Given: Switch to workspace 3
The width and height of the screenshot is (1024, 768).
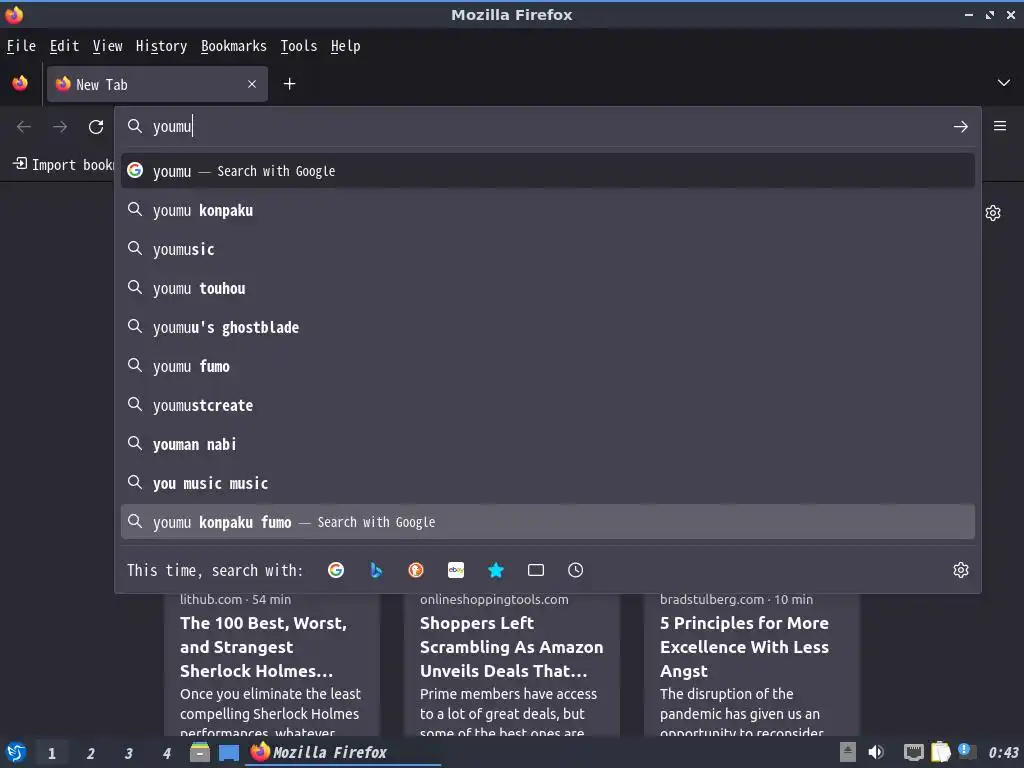Looking at the screenshot, I should point(129,754).
